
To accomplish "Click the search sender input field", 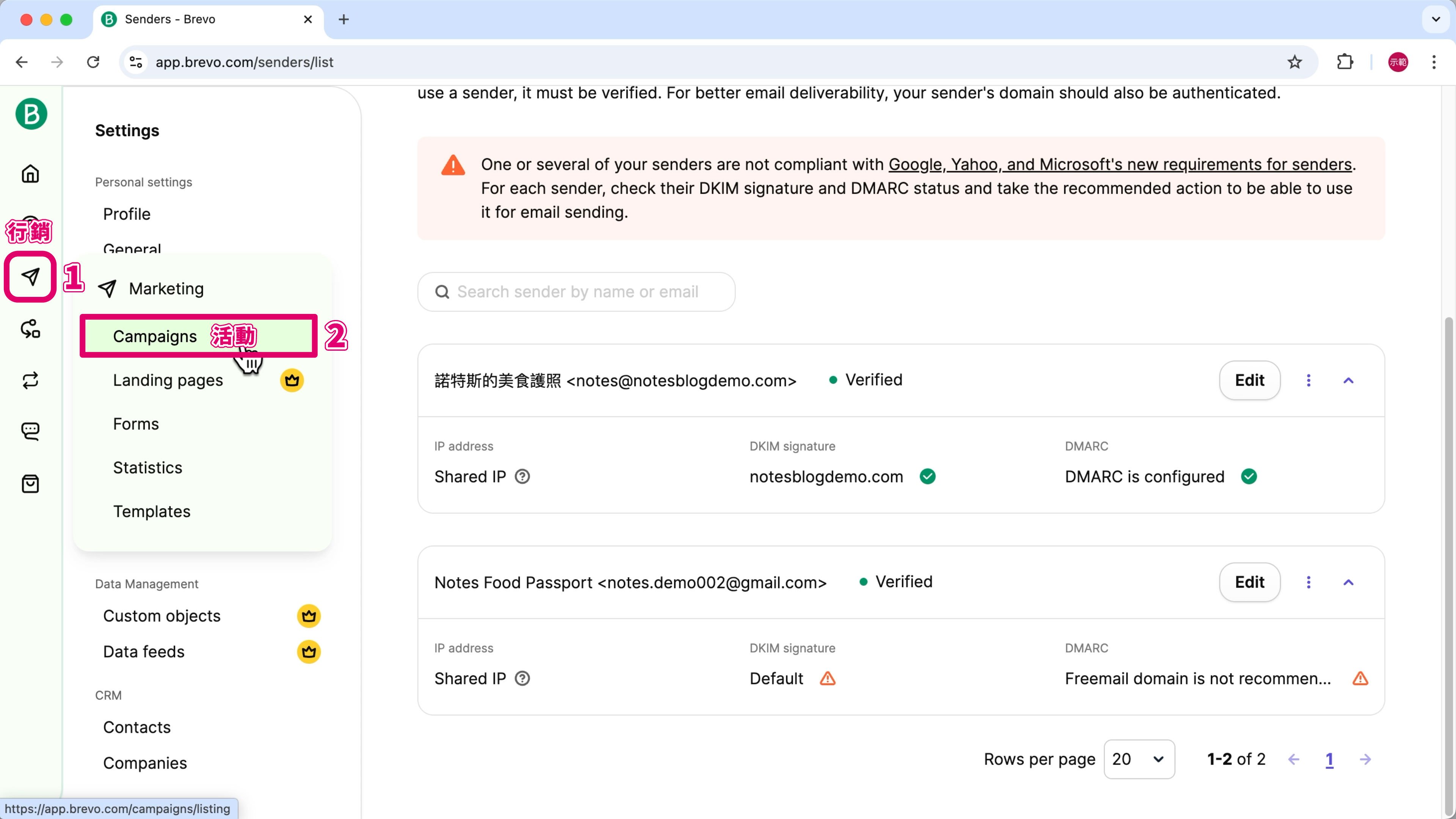I will 576,292.
